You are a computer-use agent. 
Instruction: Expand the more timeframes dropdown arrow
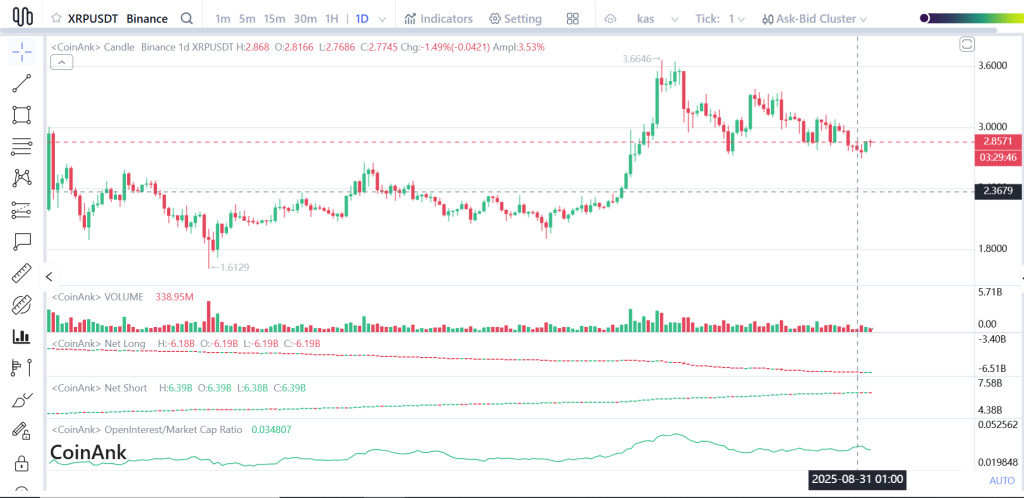tap(382, 19)
